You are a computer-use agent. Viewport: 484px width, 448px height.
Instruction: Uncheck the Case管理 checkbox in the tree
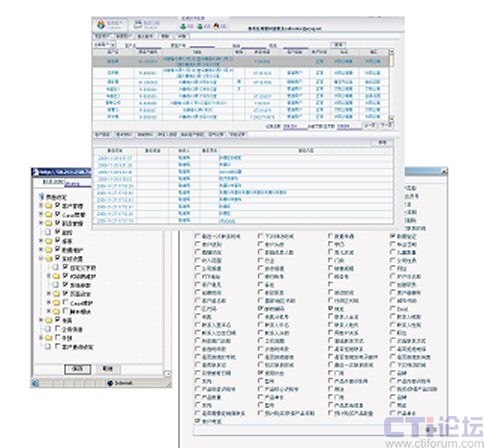pyautogui.click(x=58, y=214)
